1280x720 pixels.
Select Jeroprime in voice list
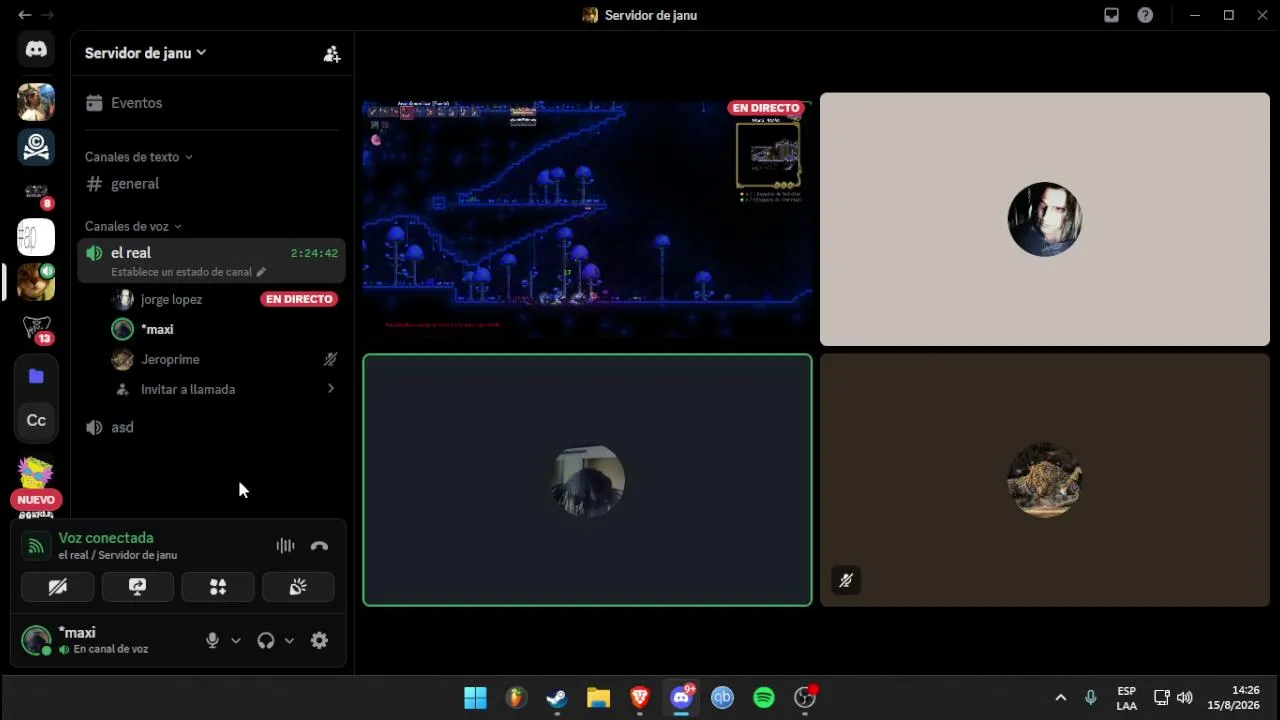pos(226,359)
